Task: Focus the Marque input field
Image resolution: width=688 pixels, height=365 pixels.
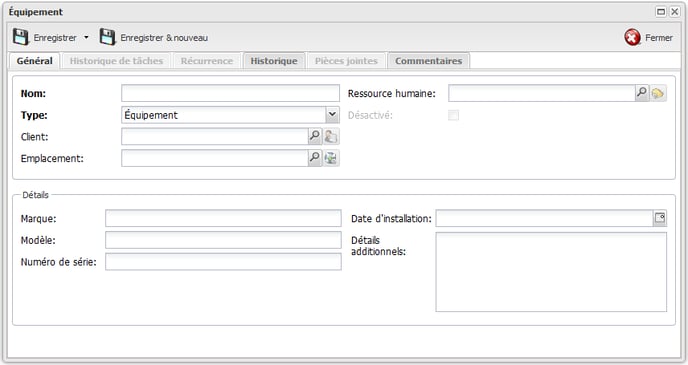Action: (223, 218)
